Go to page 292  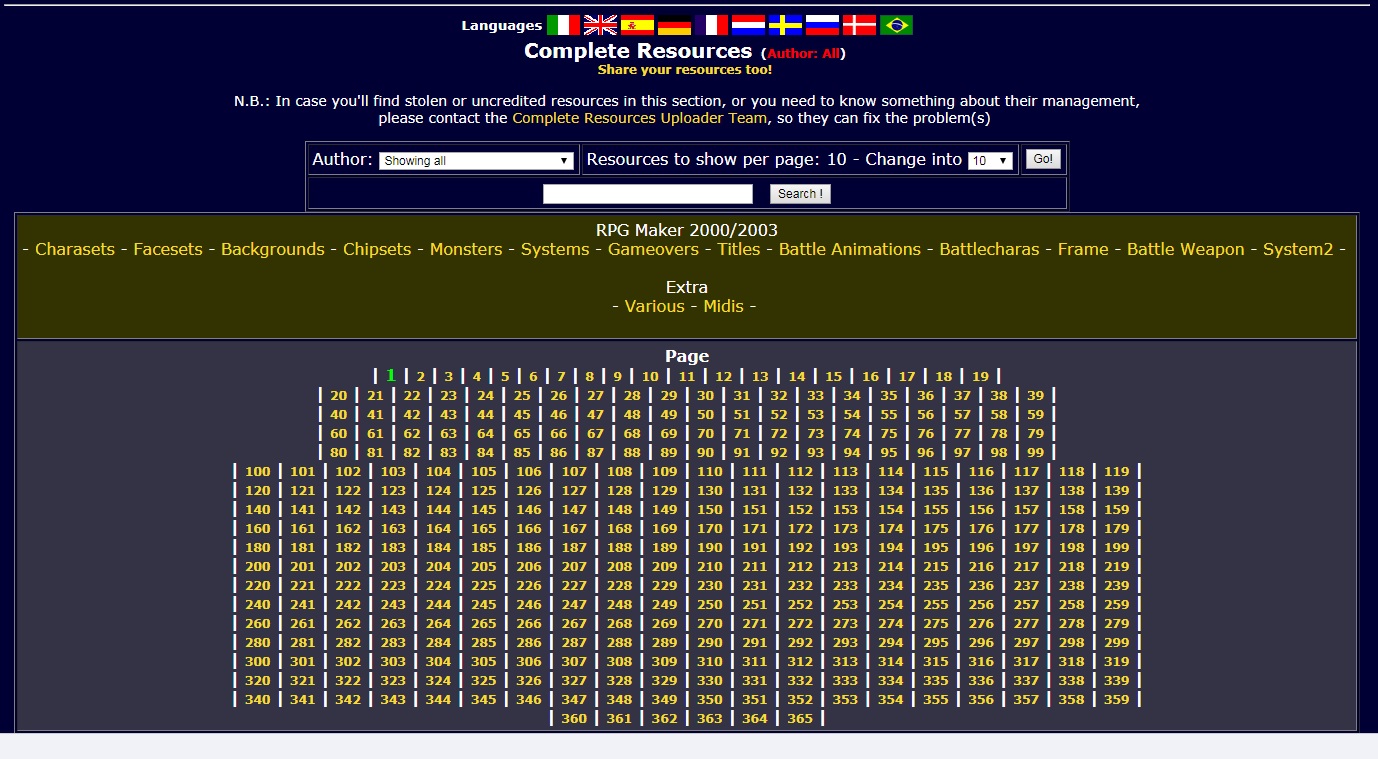(800, 643)
